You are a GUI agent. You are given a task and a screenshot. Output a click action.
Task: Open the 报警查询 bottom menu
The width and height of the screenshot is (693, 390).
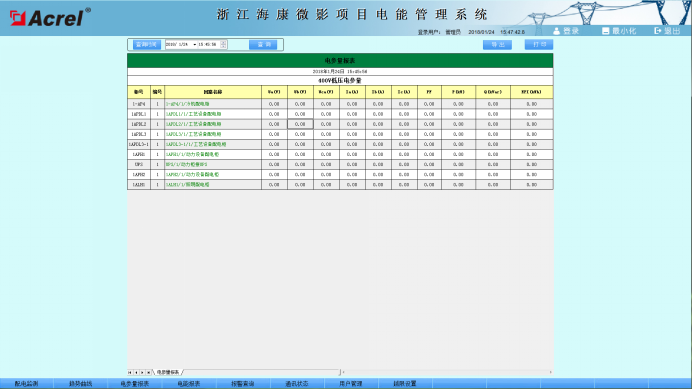coord(243,384)
